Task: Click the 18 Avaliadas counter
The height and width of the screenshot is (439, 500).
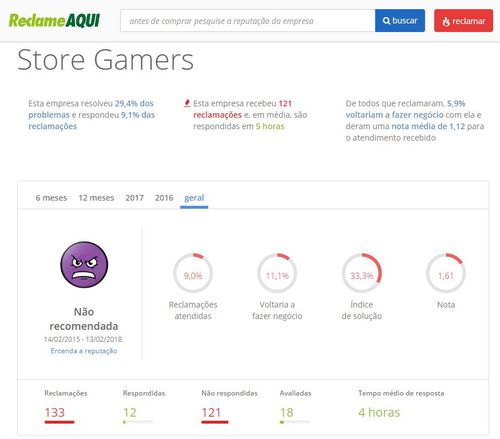Action: coord(286,413)
